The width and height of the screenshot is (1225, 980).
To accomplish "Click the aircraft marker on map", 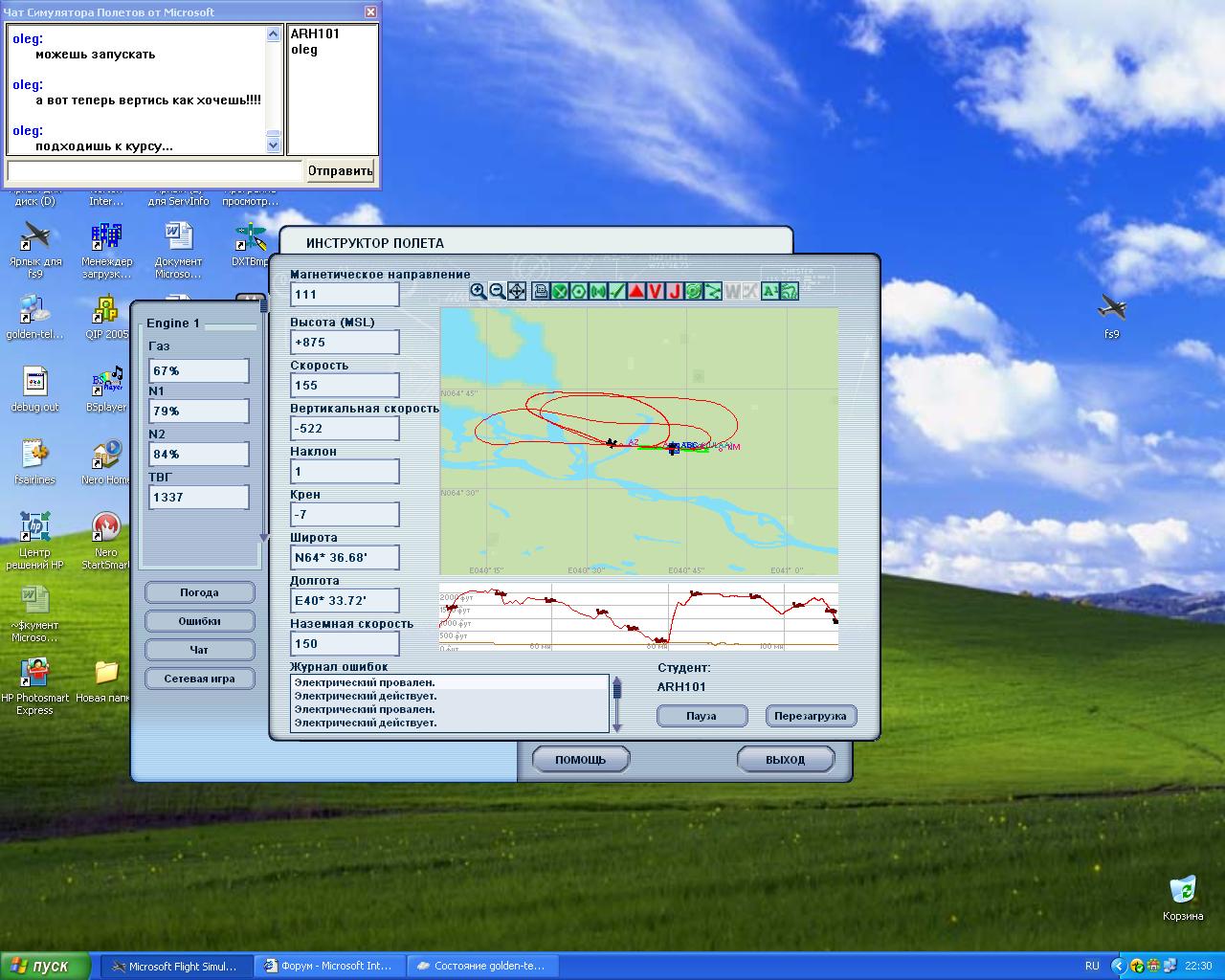I will 612,442.
